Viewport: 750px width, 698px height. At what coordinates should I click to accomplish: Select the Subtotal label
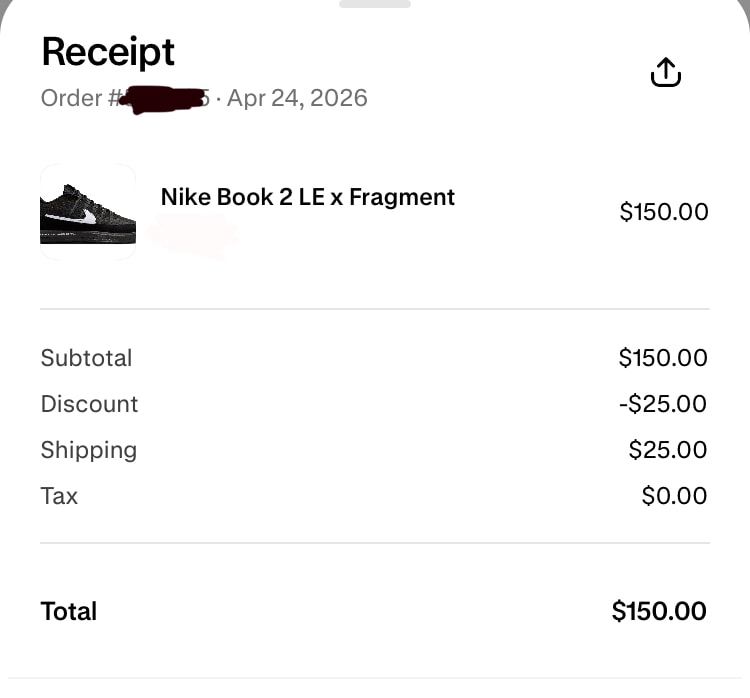(x=86, y=358)
